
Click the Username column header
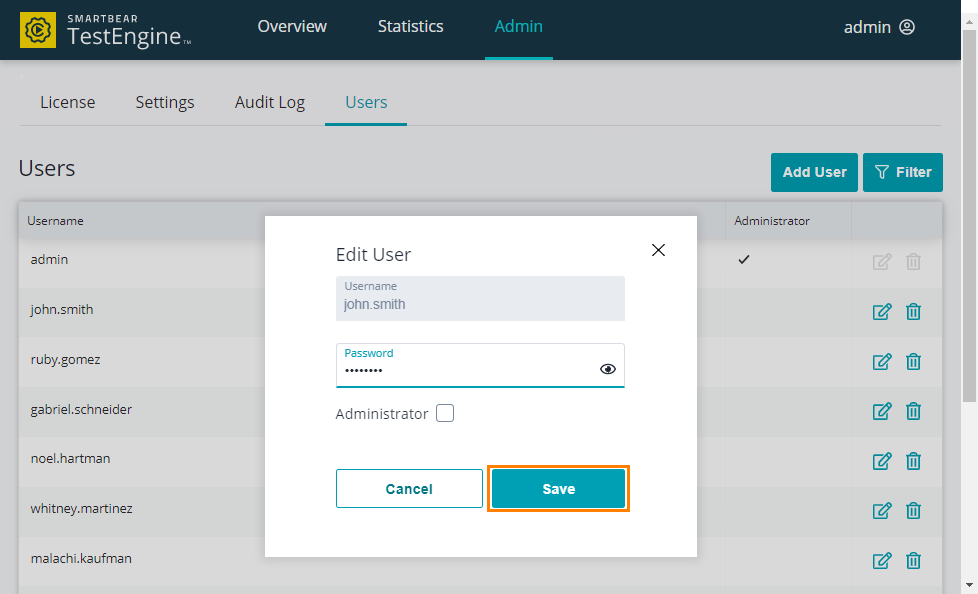(56, 221)
